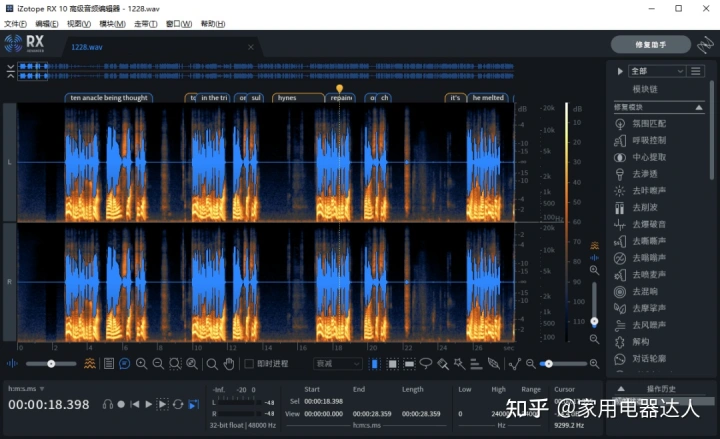Image resolution: width=720 pixels, height=439 pixels.
Task: Open the 窗口(W) menu
Action: pos(179,24)
